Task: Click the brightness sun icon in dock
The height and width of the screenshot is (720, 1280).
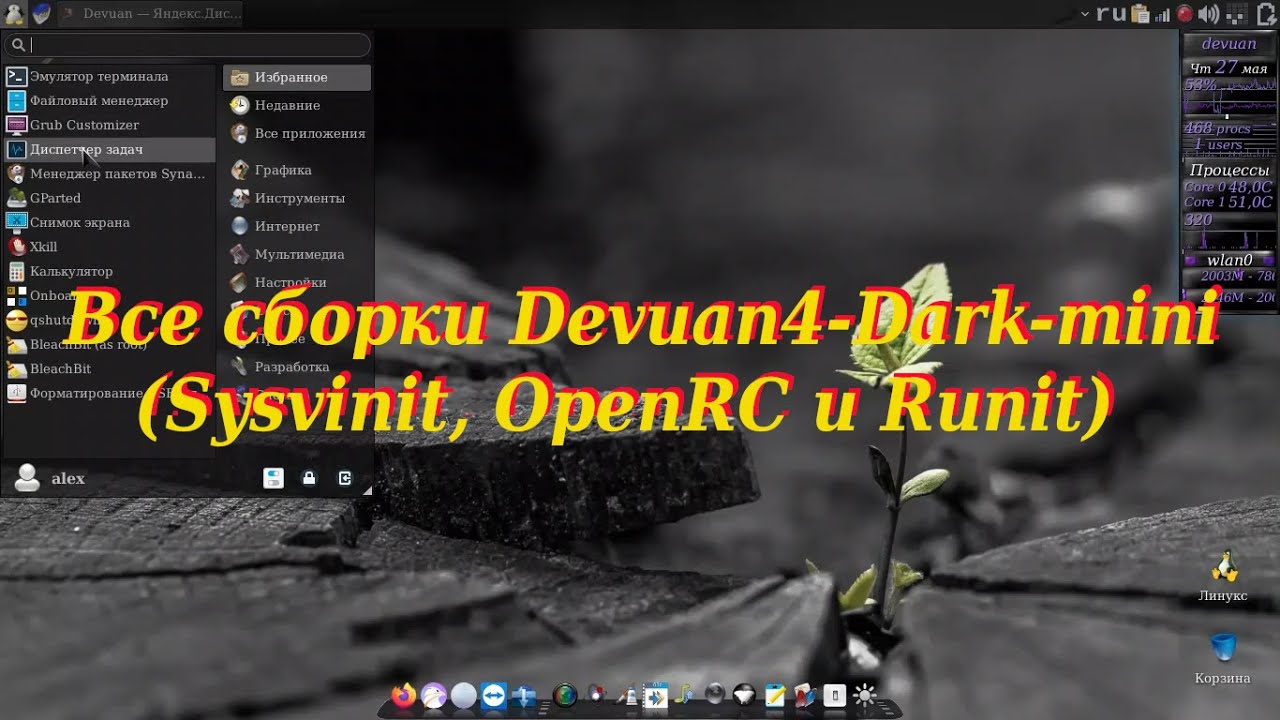Action: click(x=864, y=695)
